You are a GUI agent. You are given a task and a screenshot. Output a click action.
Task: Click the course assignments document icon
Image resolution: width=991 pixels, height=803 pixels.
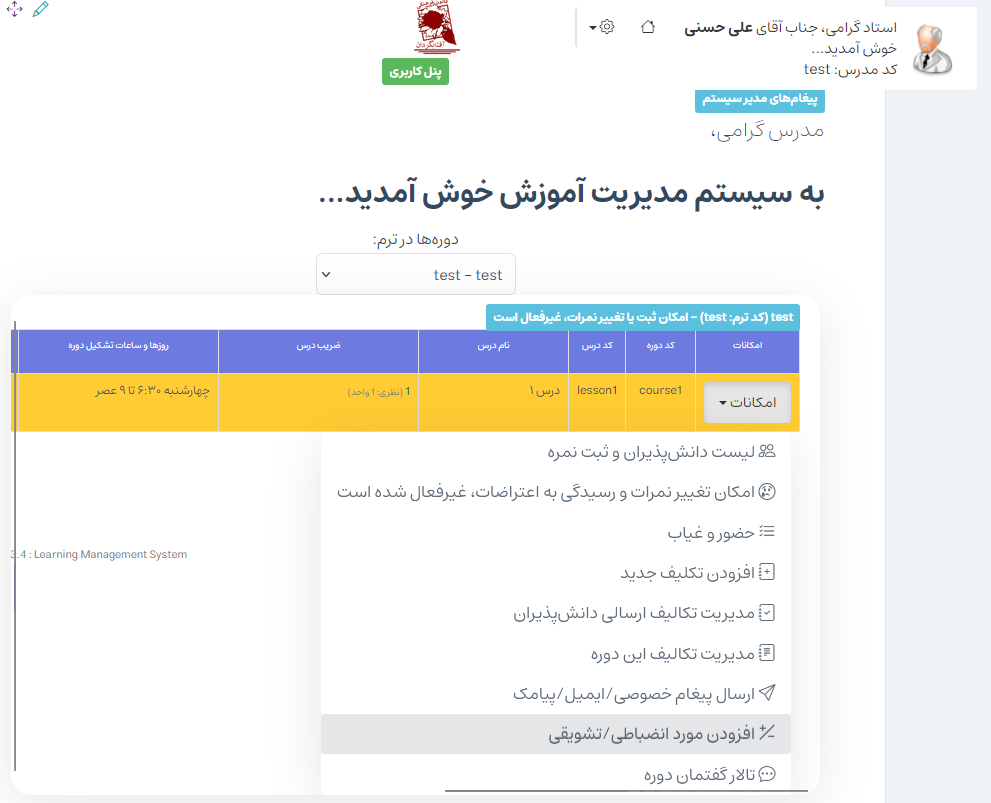pos(767,653)
